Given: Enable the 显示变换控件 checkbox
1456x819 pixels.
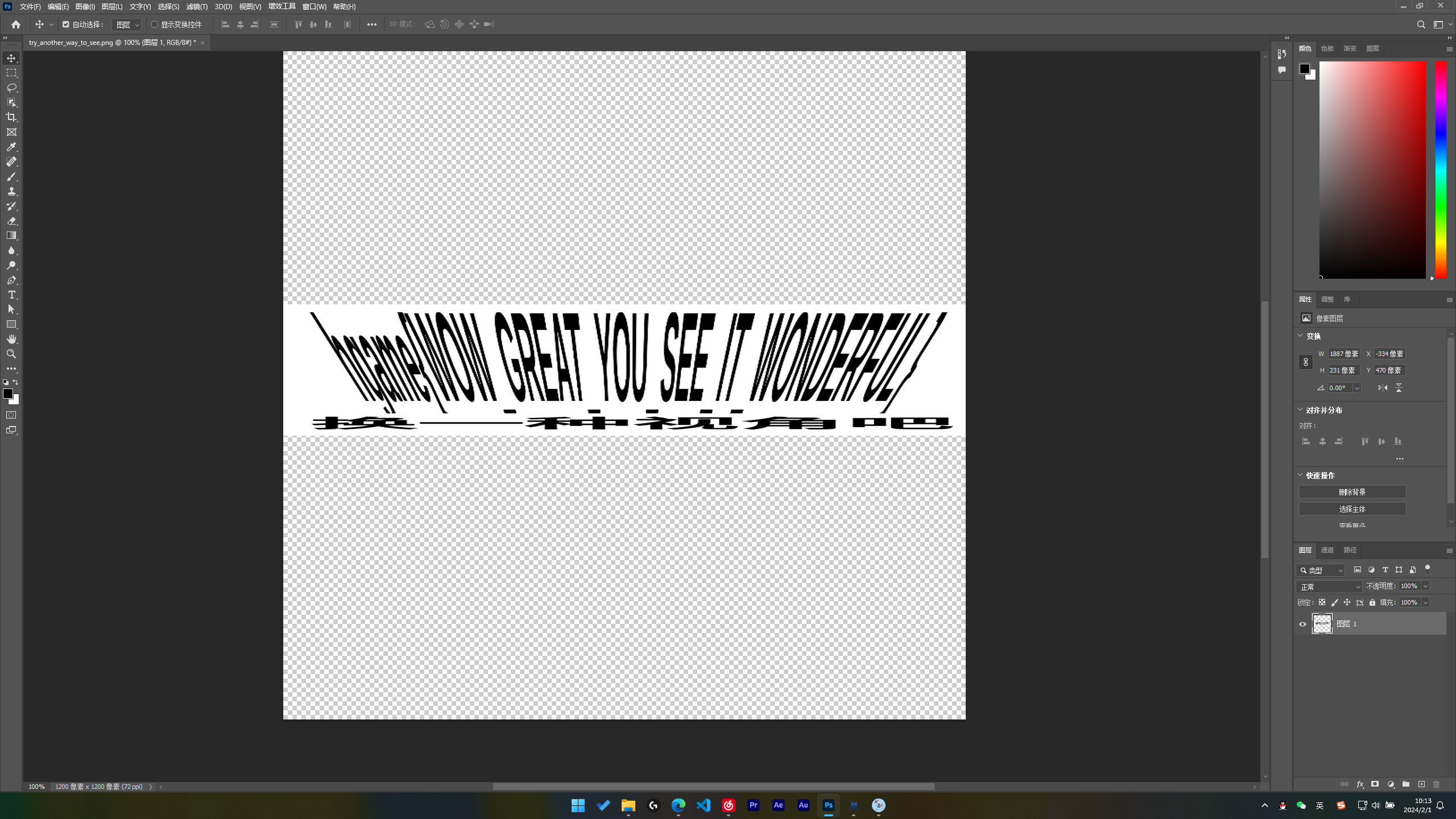Looking at the screenshot, I should tap(154, 24).
